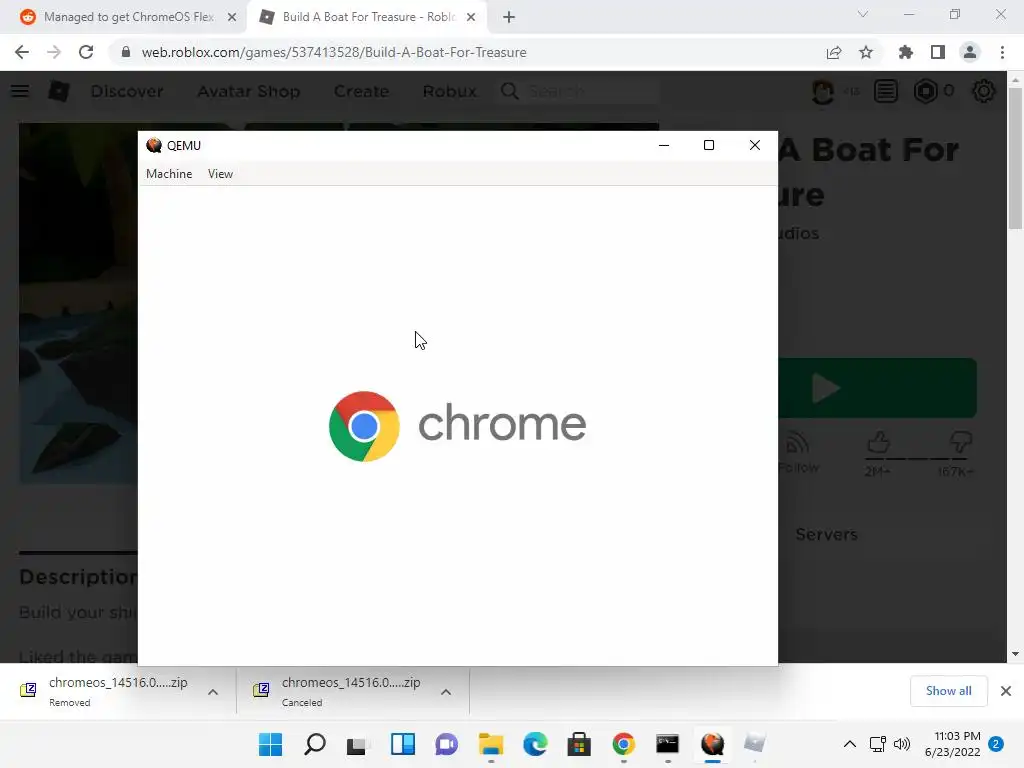Screen dimensions: 1024x768
Task: Maximize the QEMU window
Action: [x=709, y=145]
